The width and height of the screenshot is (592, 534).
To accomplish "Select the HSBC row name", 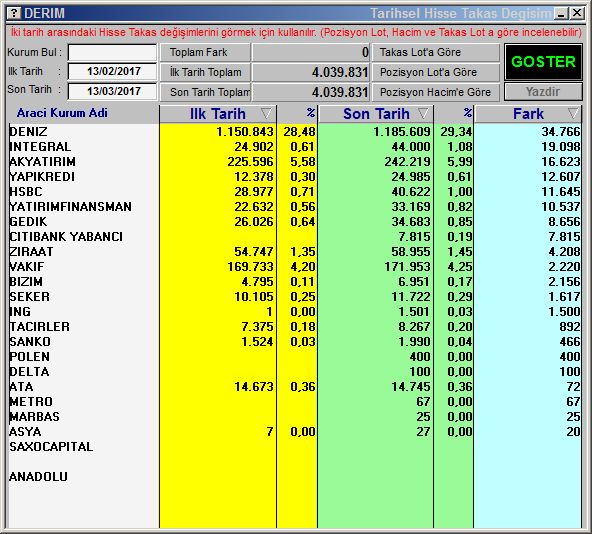I will [x=26, y=192].
